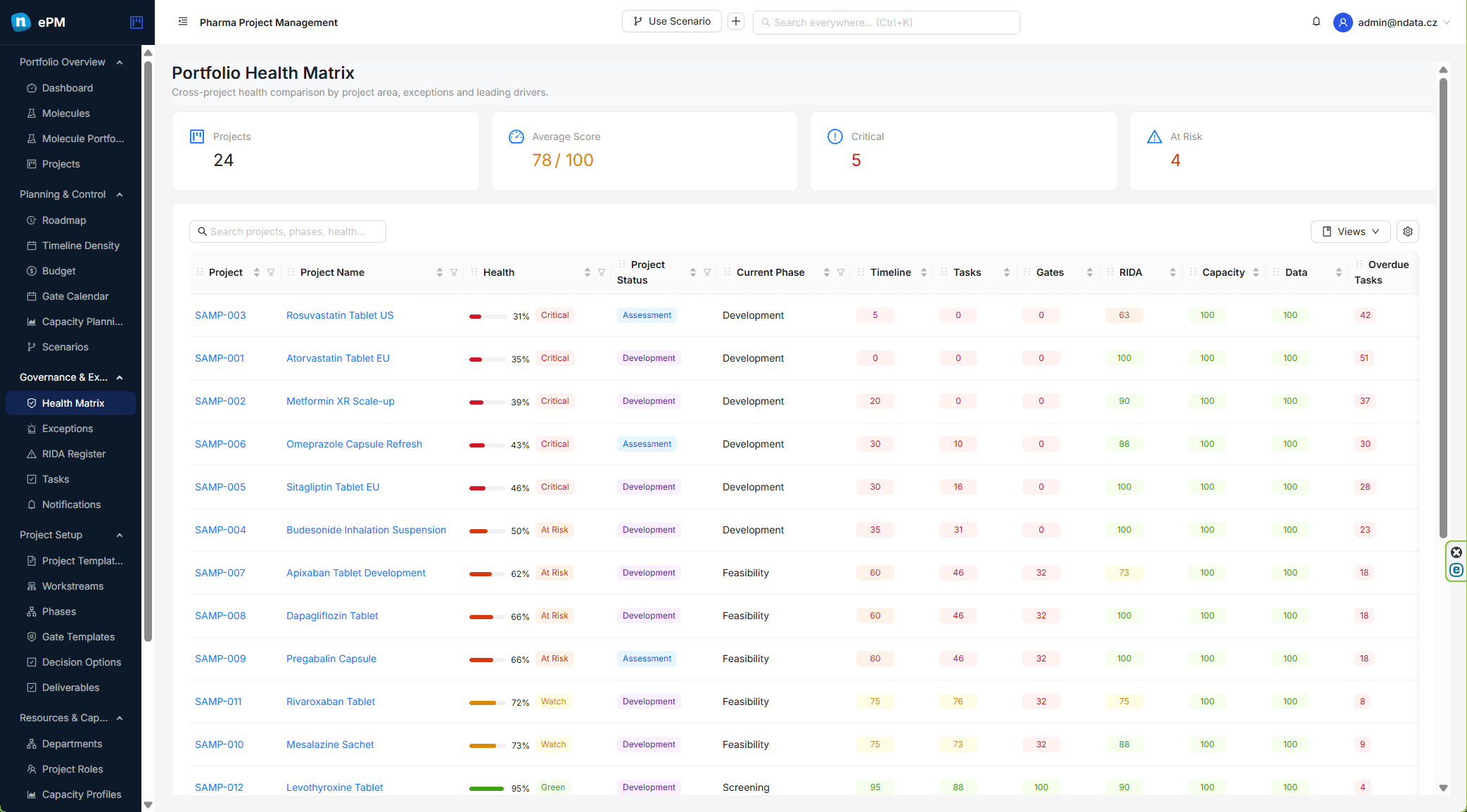This screenshot has height=812, width=1467.
Task: Filter the Project column
Action: click(271, 272)
